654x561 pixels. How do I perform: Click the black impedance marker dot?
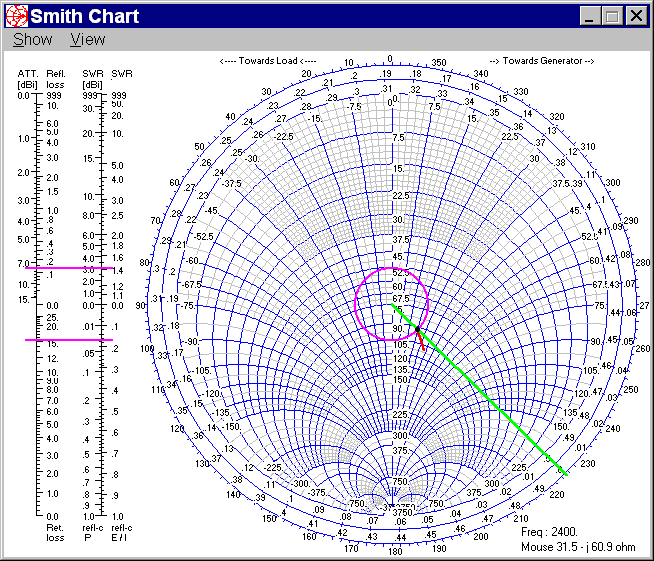[418, 330]
